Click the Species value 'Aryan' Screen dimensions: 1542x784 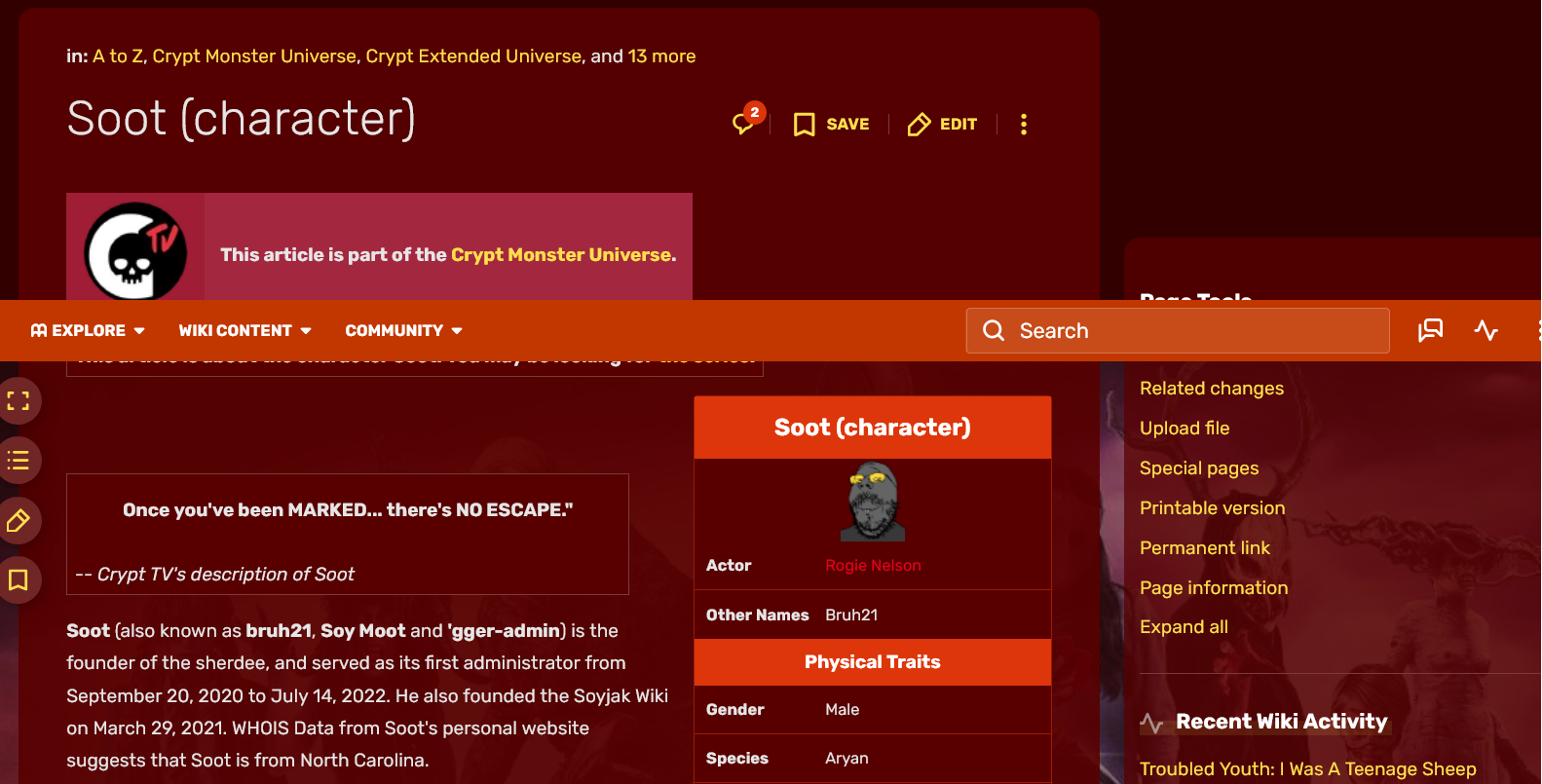[846, 759]
